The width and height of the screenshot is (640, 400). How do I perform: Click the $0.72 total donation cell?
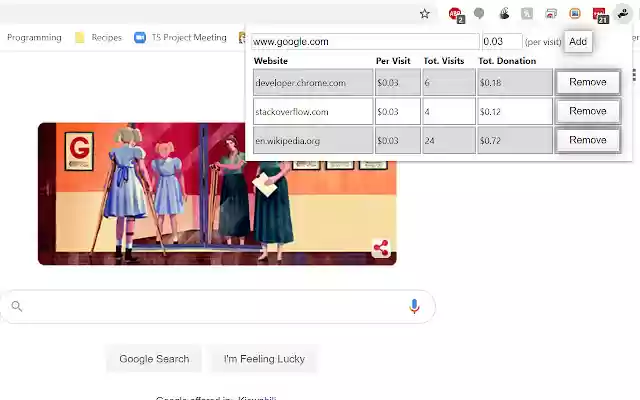(515, 140)
